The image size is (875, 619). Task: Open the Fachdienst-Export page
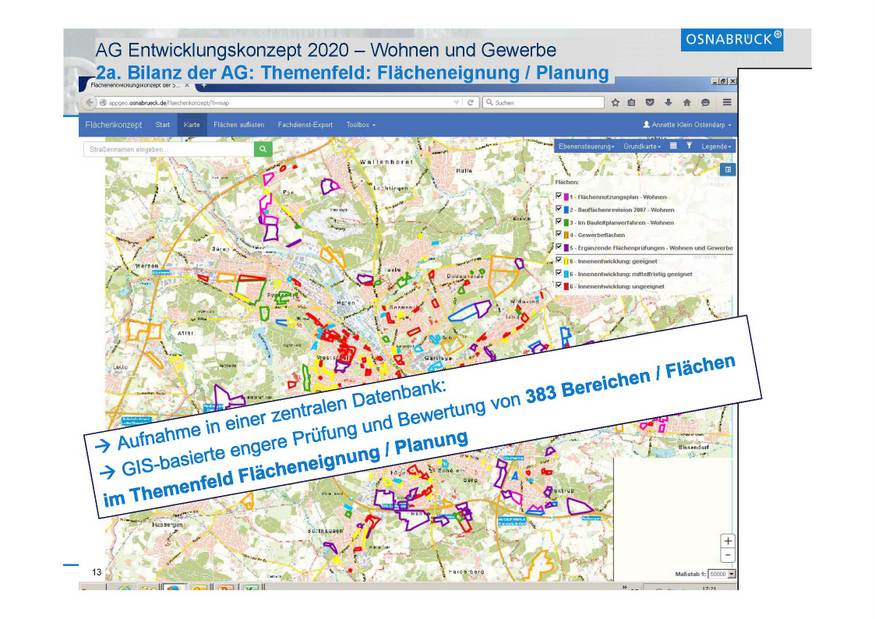tap(304, 125)
